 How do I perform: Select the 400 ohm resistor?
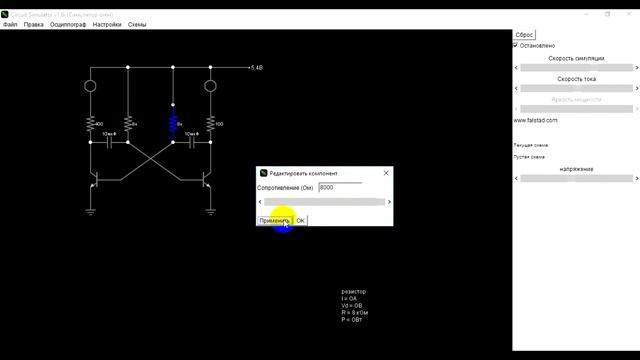tap(91, 124)
